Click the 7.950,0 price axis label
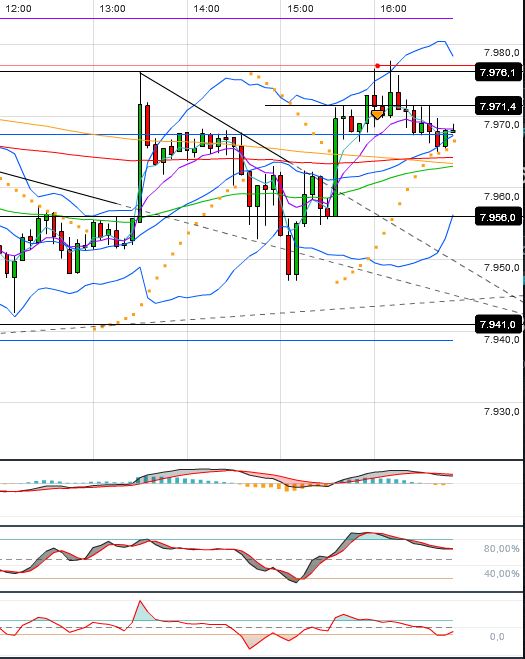The height and width of the screenshot is (659, 525). (x=501, y=268)
